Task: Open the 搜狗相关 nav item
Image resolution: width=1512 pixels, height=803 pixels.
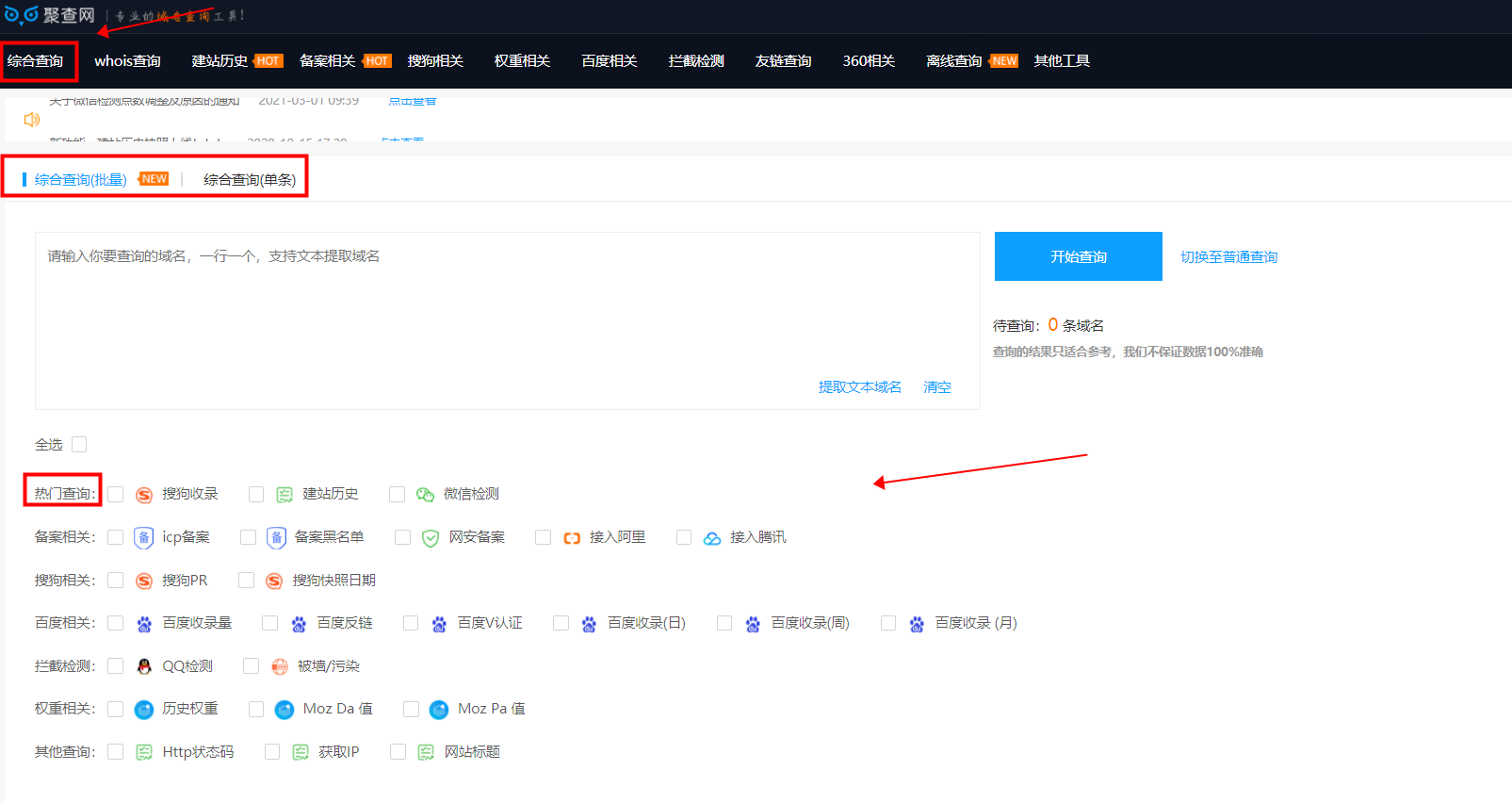Action: coord(435,61)
